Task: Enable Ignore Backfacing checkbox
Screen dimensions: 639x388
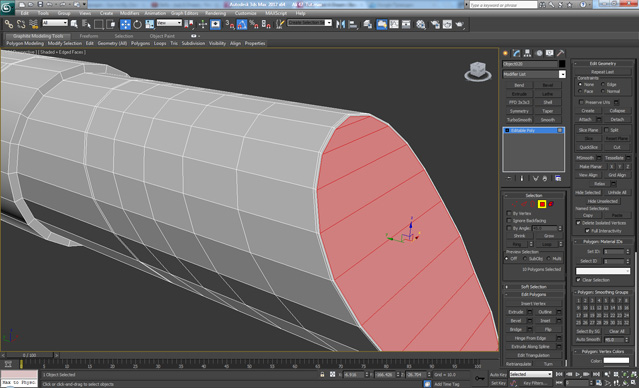Action: point(509,220)
